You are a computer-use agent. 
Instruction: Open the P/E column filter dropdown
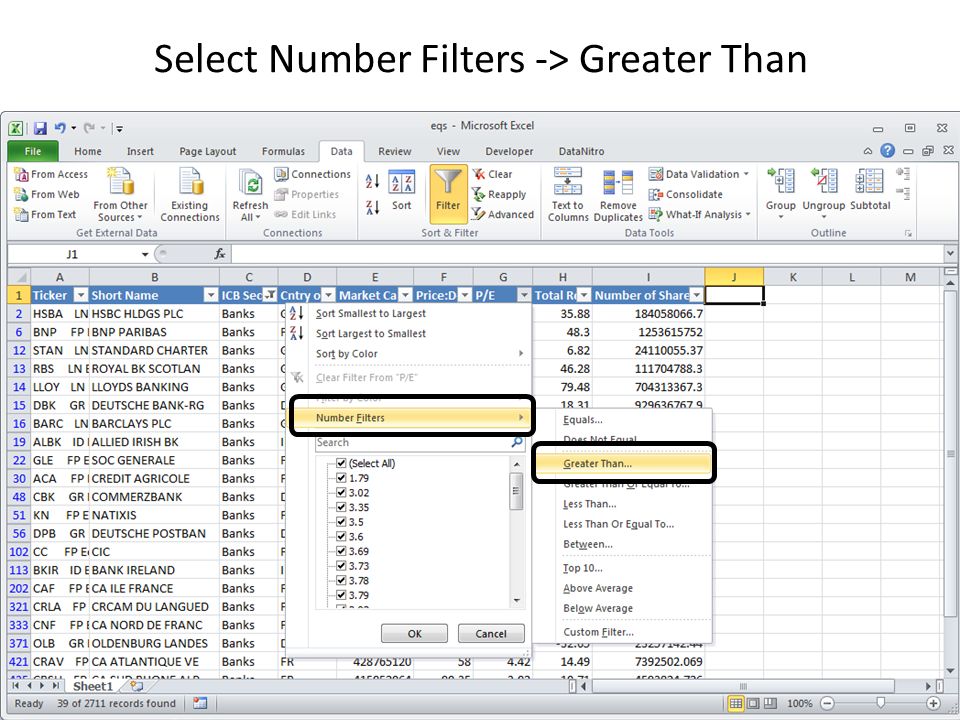(x=524, y=296)
